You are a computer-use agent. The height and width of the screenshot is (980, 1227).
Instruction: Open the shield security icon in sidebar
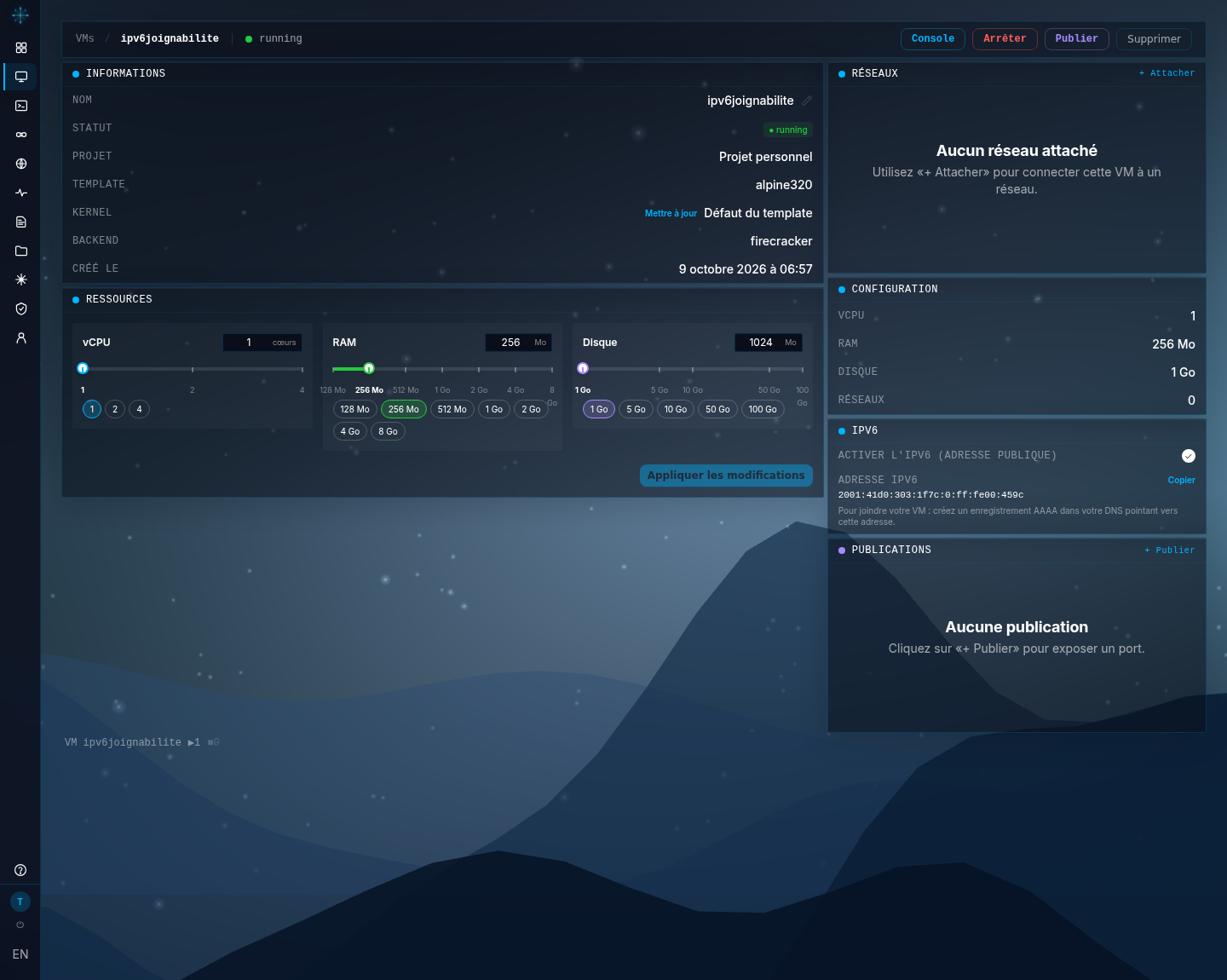[21, 308]
